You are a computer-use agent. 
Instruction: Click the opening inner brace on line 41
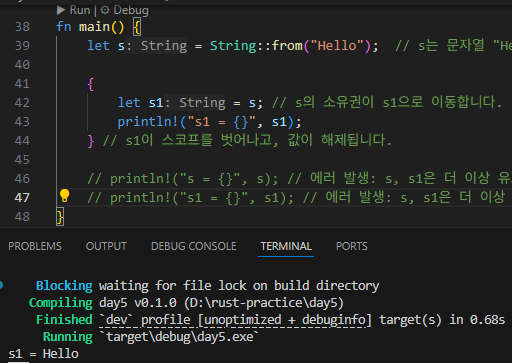point(90,84)
